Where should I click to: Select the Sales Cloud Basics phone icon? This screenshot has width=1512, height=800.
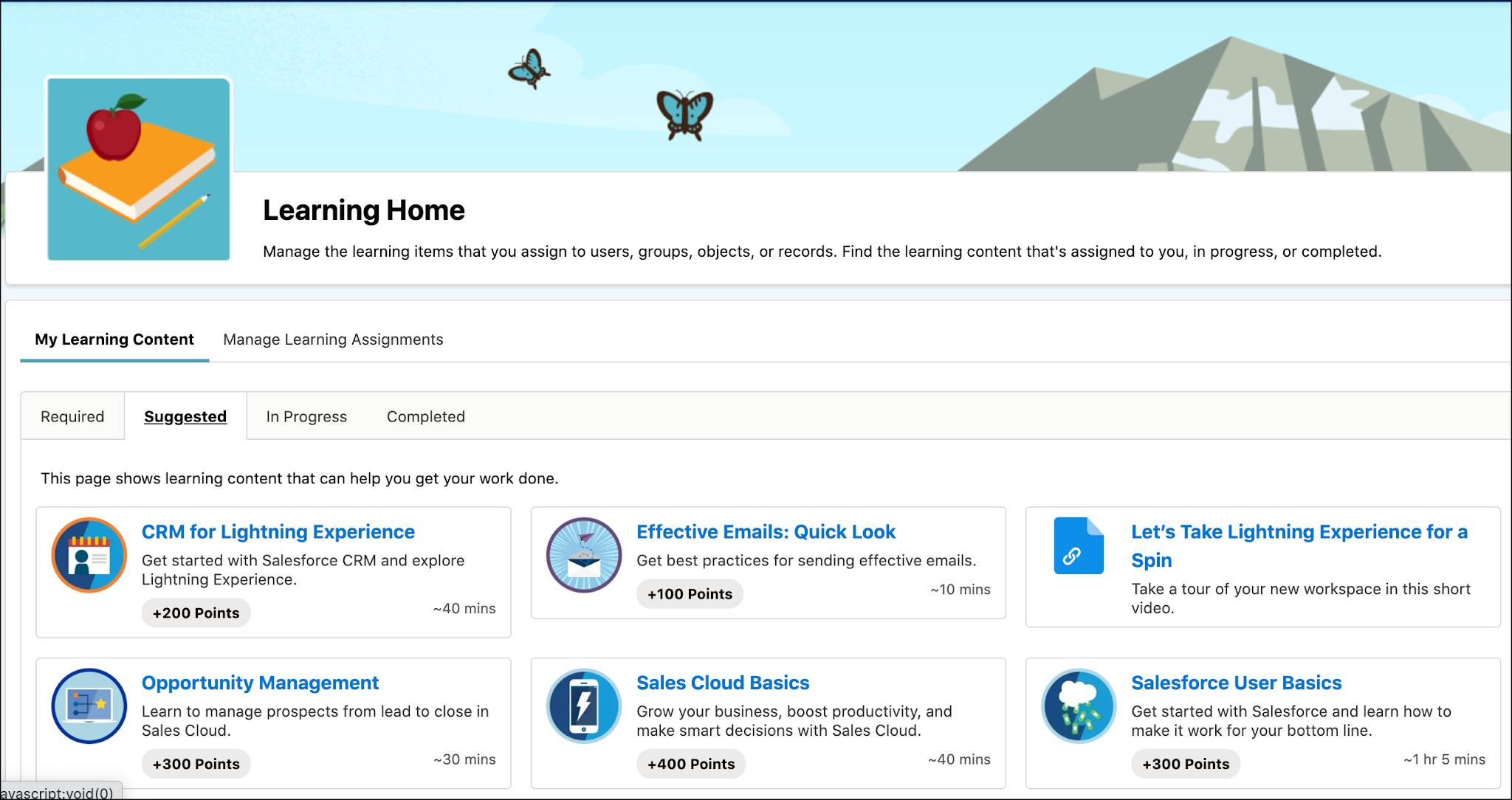tap(583, 706)
